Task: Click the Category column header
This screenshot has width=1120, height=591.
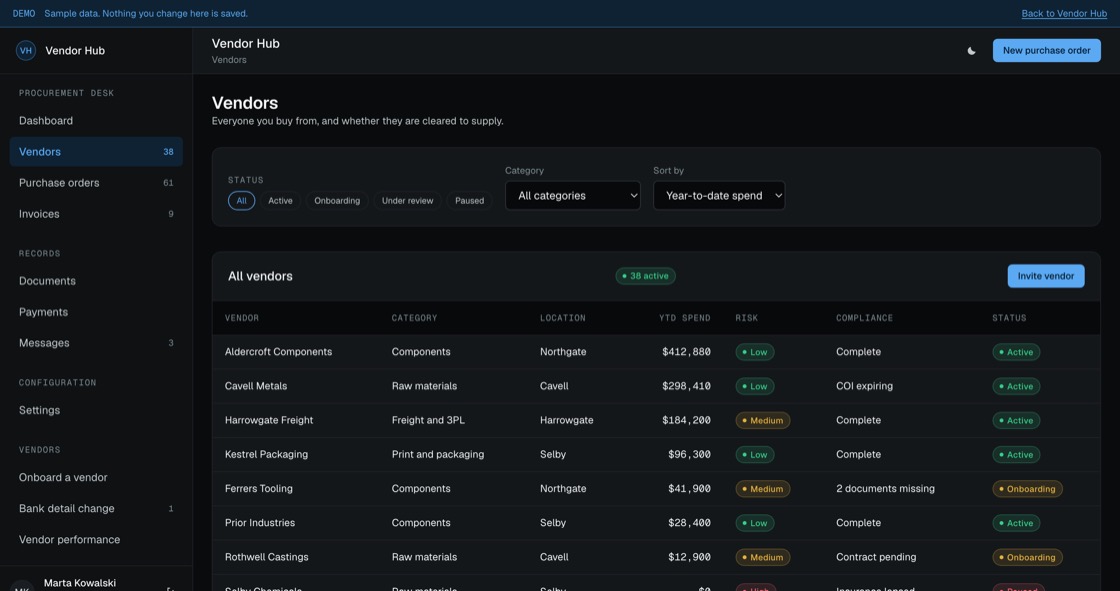Action: click(x=414, y=318)
